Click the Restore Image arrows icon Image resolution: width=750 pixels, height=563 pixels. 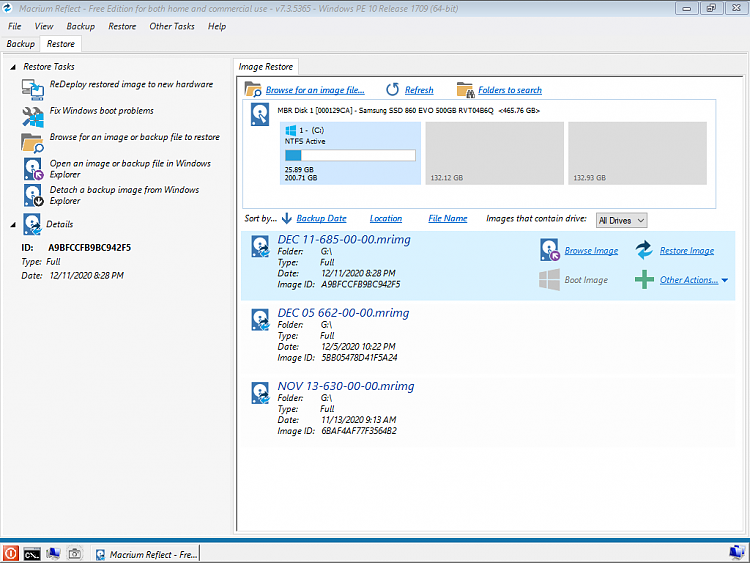coord(644,250)
